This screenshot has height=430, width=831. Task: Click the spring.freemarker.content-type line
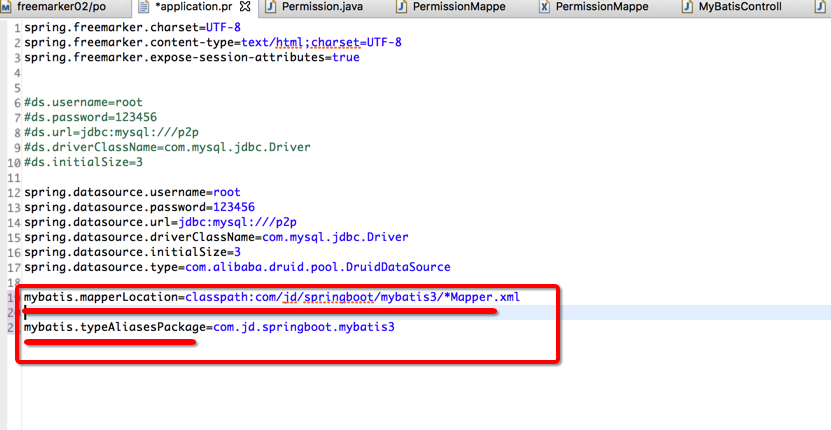(213, 42)
